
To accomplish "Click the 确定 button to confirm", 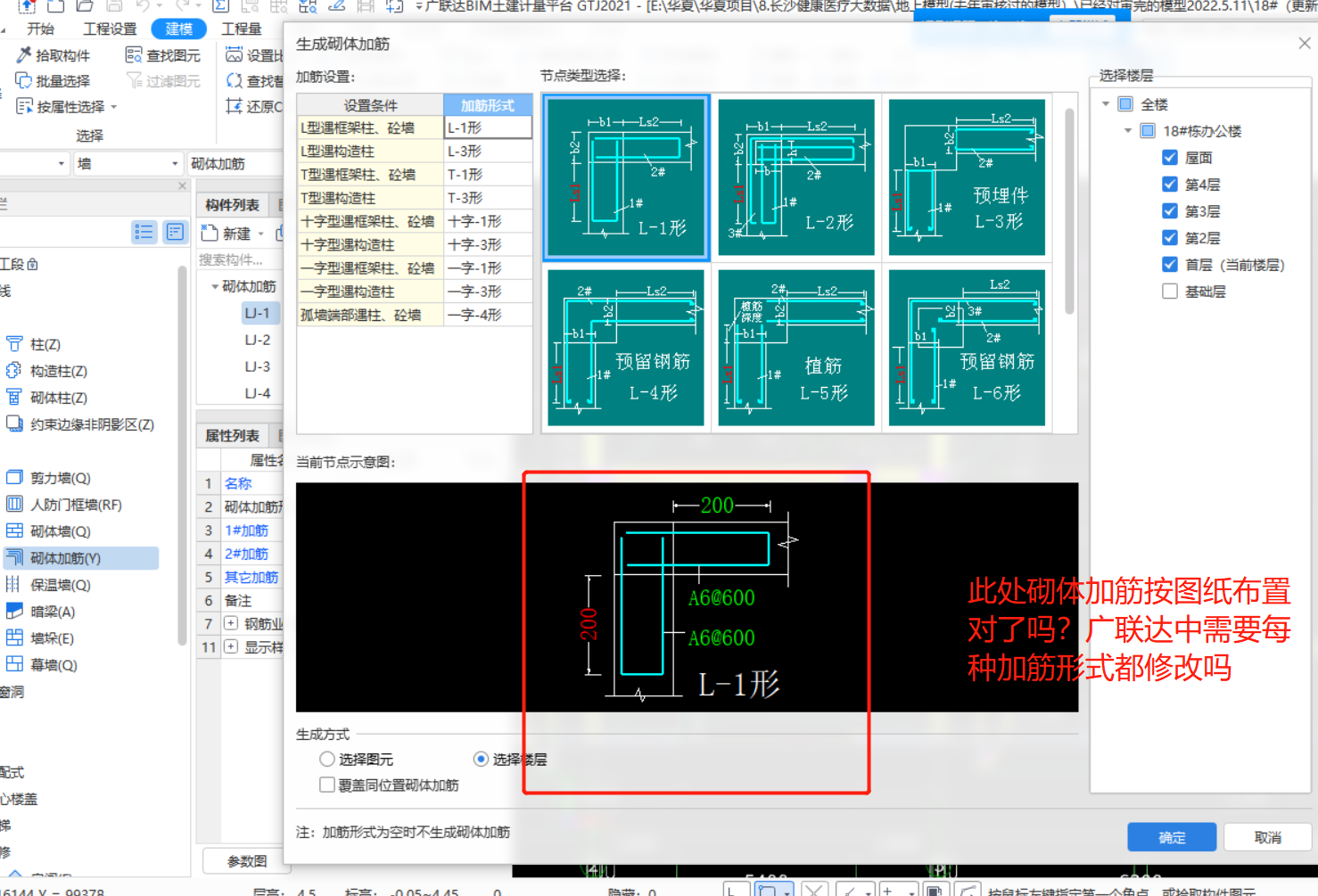I will [1171, 836].
